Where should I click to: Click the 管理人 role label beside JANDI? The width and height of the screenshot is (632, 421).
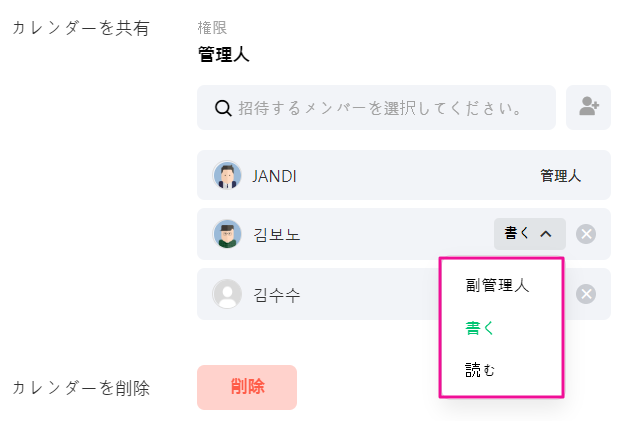(560, 176)
